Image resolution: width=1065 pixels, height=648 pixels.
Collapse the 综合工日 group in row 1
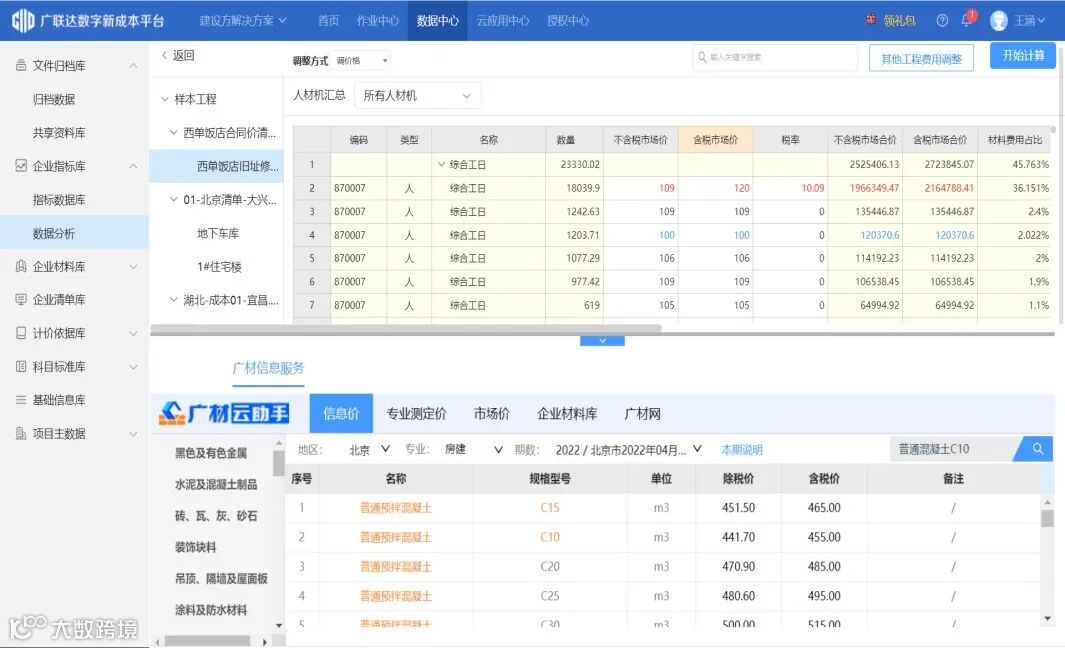pyautogui.click(x=441, y=164)
